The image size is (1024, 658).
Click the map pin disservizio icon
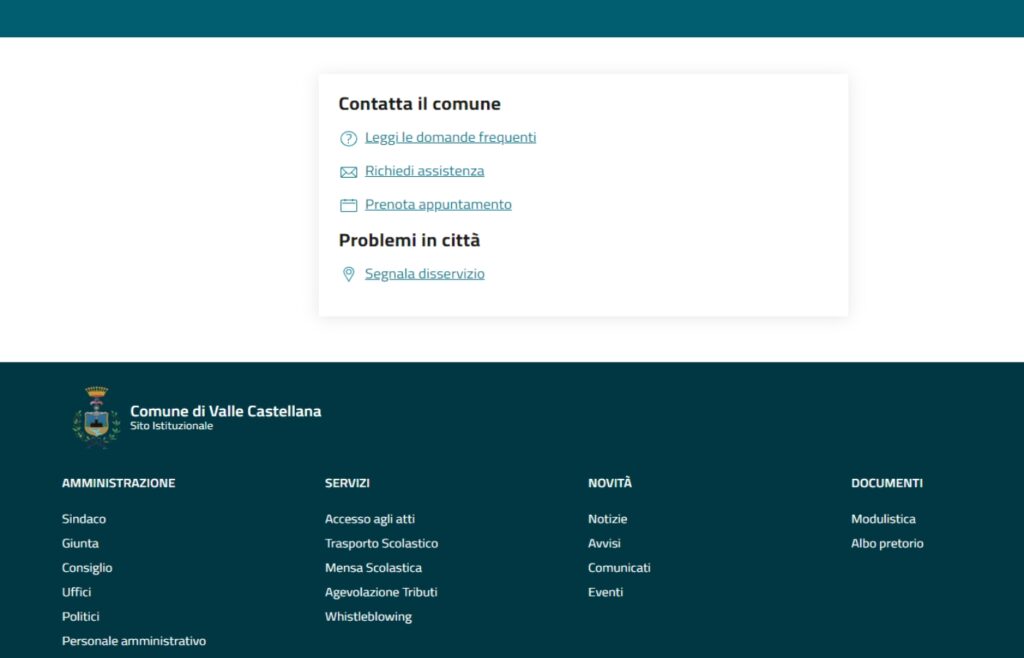coord(348,274)
